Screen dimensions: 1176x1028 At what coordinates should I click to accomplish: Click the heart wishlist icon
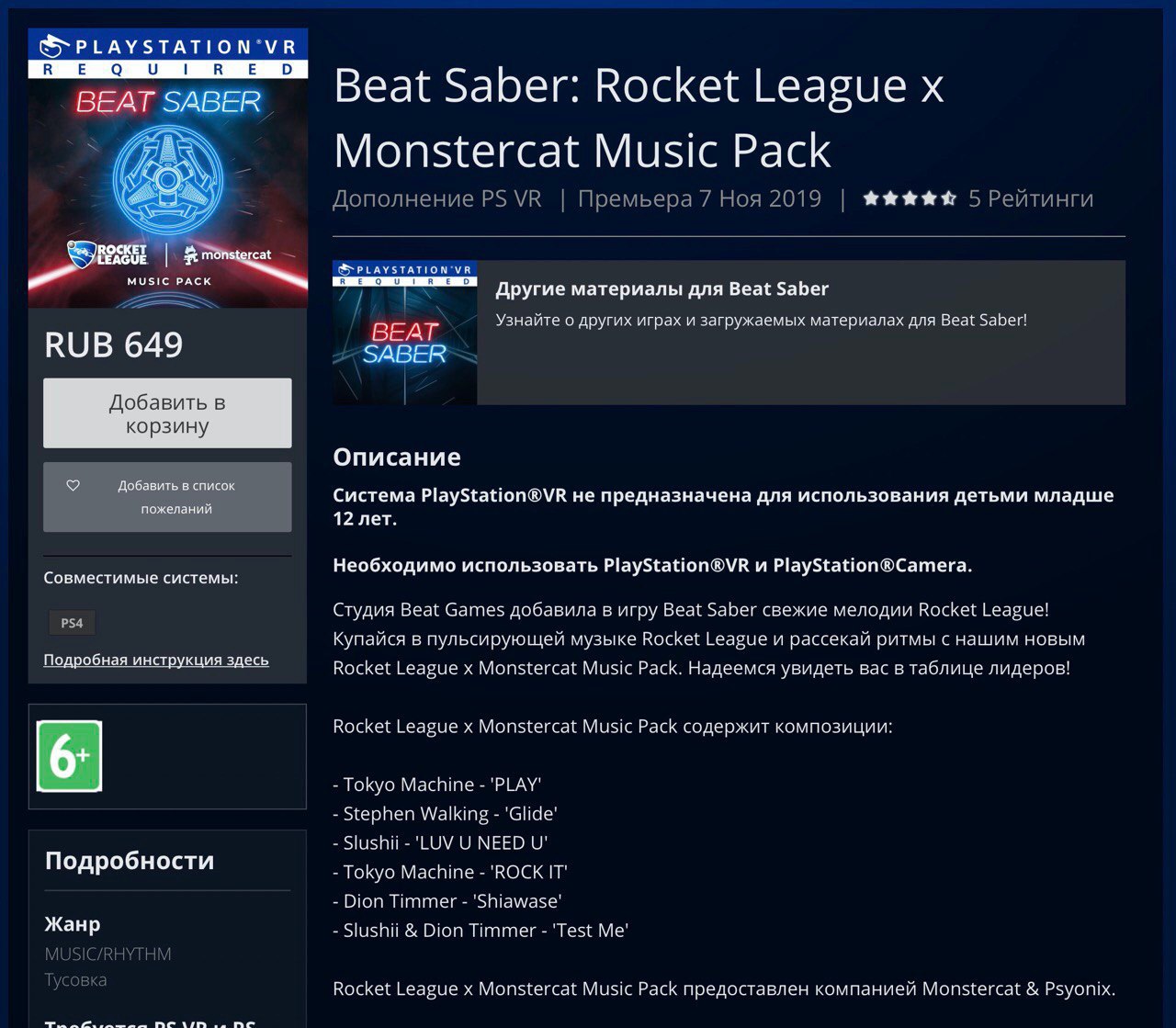pyautogui.click(x=73, y=485)
